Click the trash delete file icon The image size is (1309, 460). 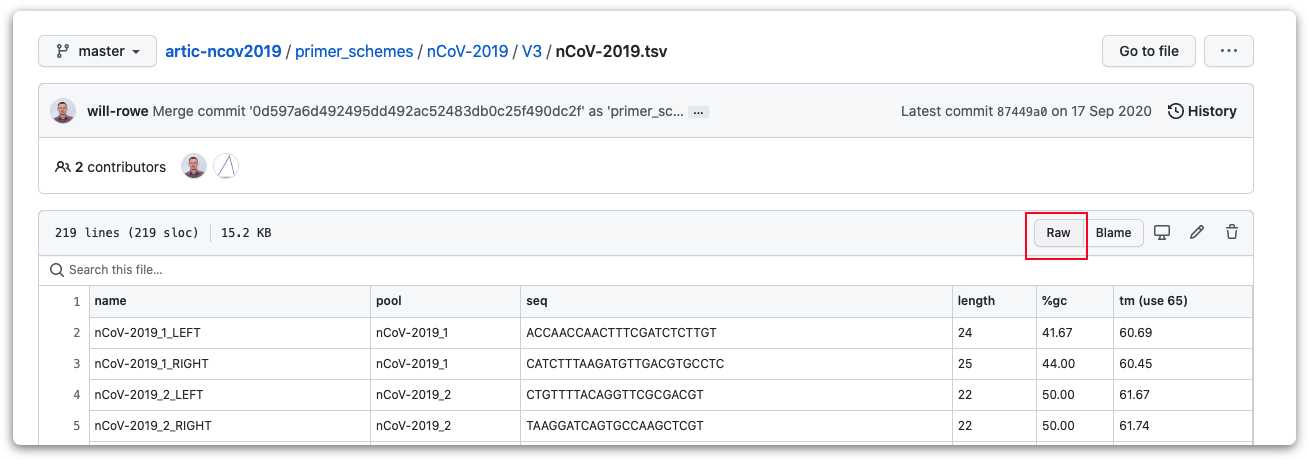point(1232,233)
